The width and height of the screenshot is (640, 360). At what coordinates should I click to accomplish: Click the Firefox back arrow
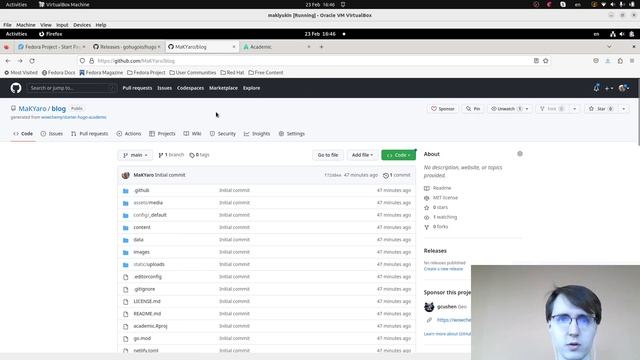point(8,61)
